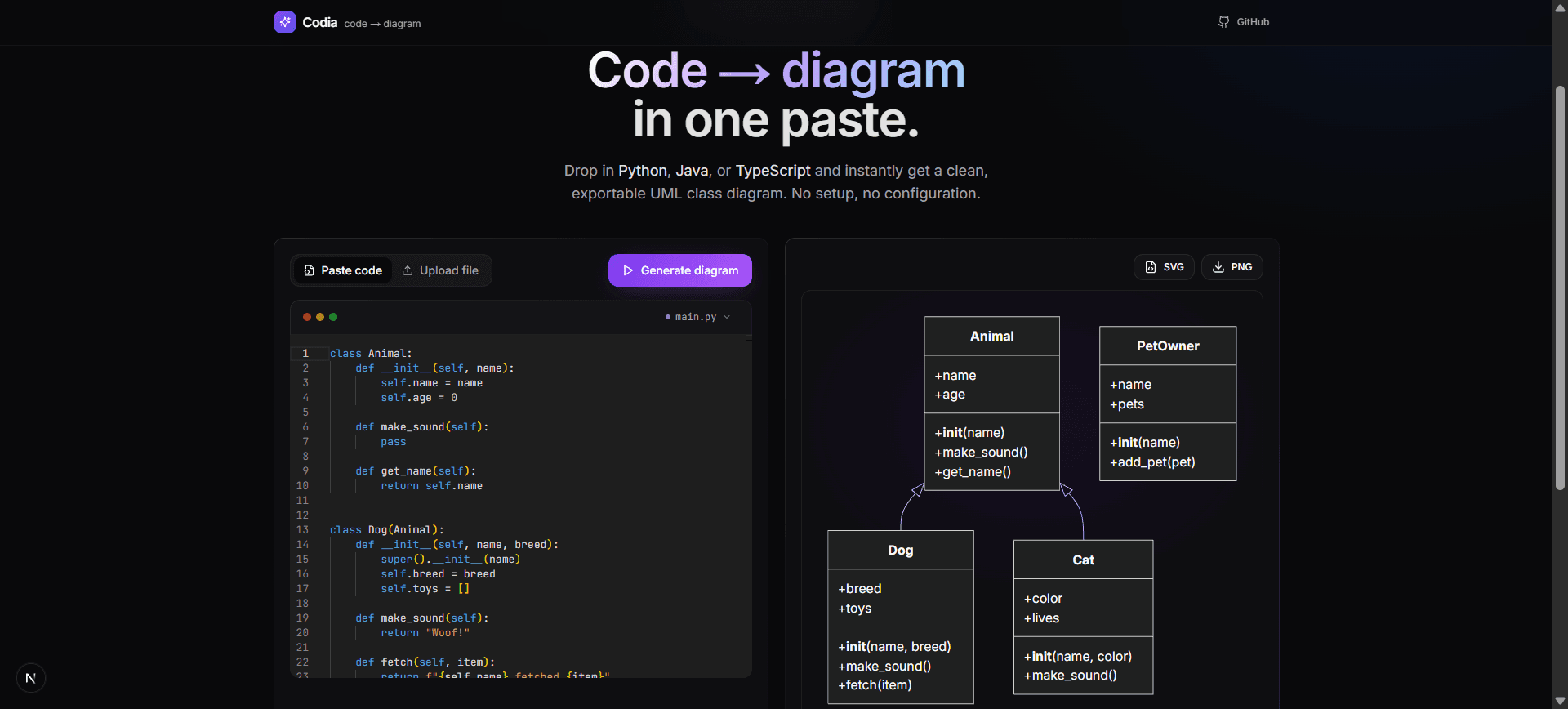Screen dimensions: 1568x709
Task: Click the +age attribute in Animal
Action: 950,395
